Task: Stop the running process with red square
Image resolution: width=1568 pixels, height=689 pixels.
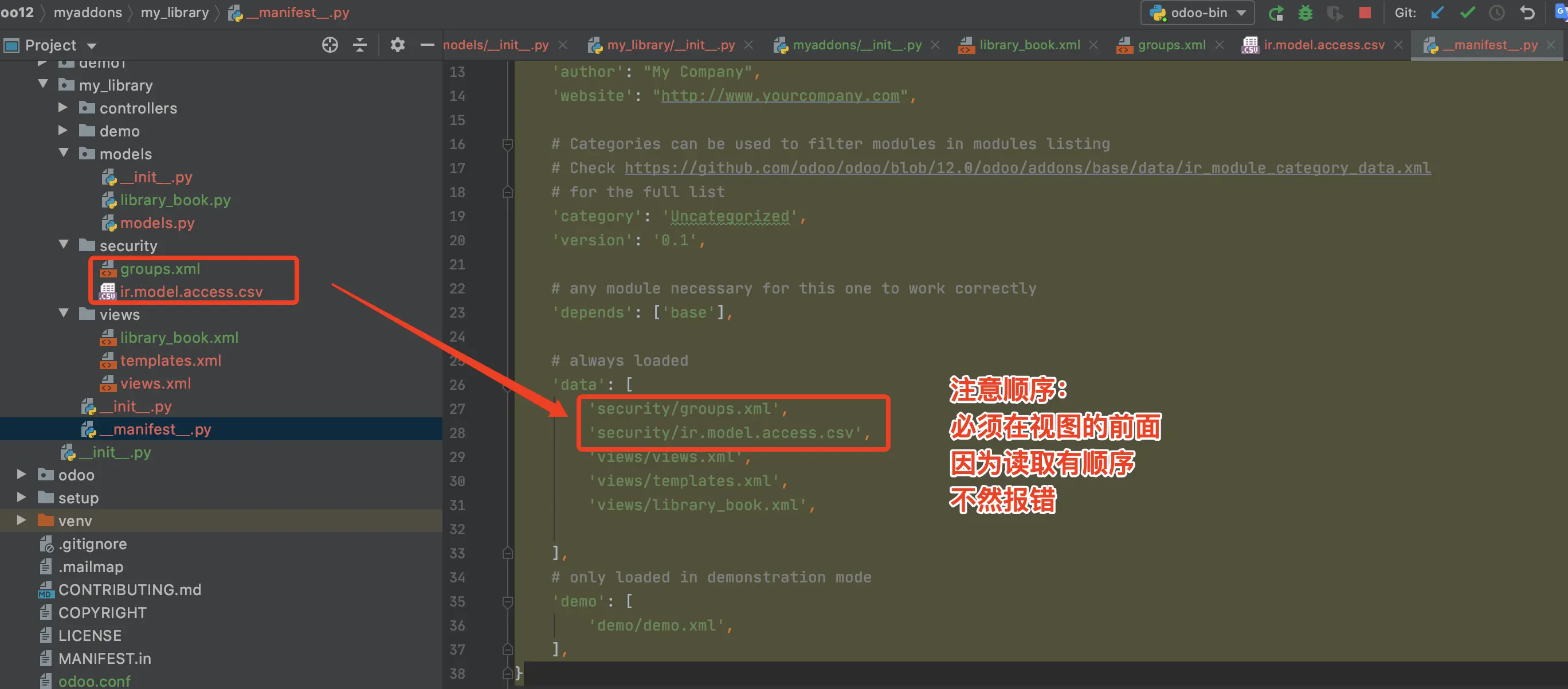Action: 1365,13
